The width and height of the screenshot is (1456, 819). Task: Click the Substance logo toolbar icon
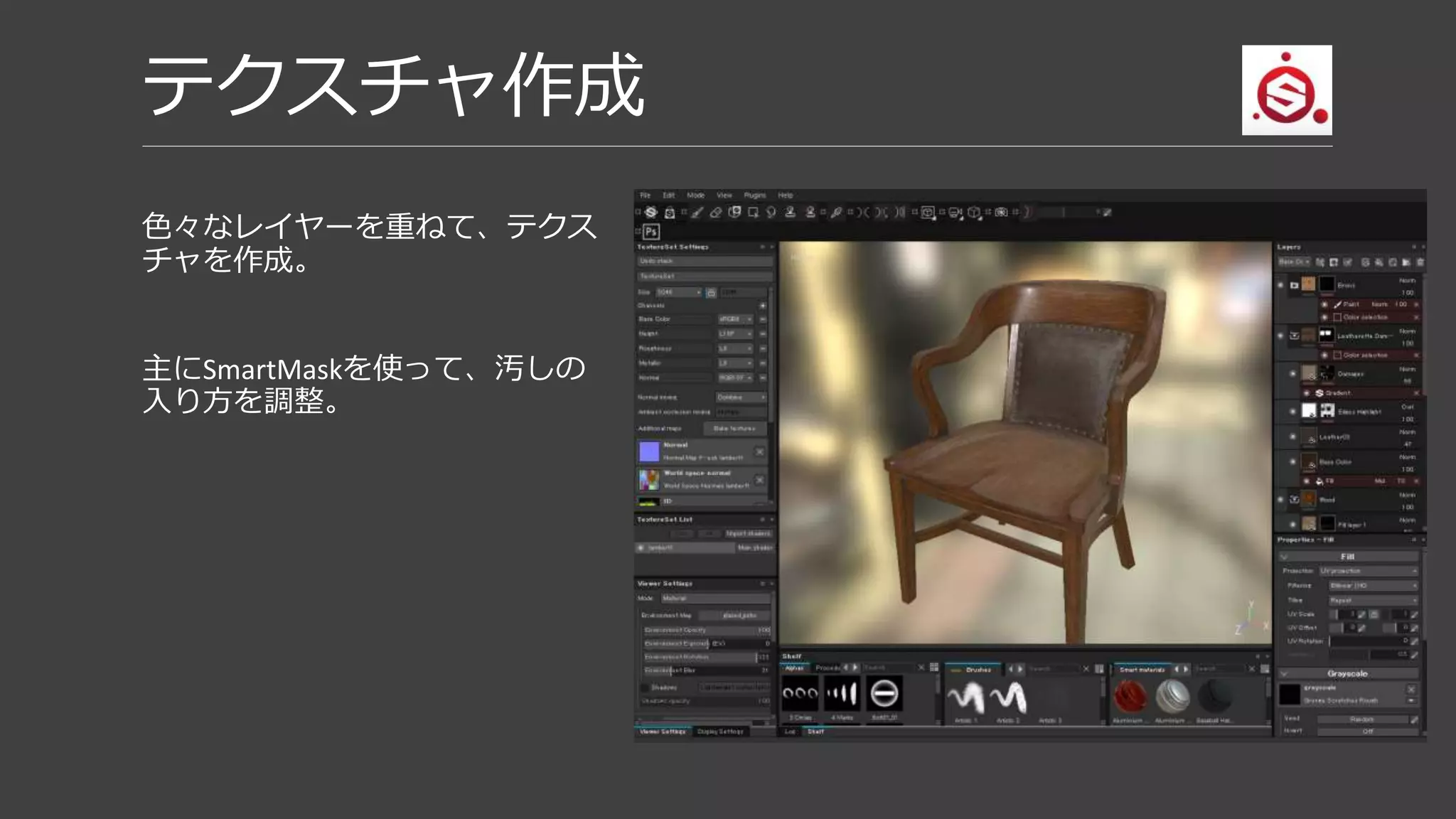point(651,212)
